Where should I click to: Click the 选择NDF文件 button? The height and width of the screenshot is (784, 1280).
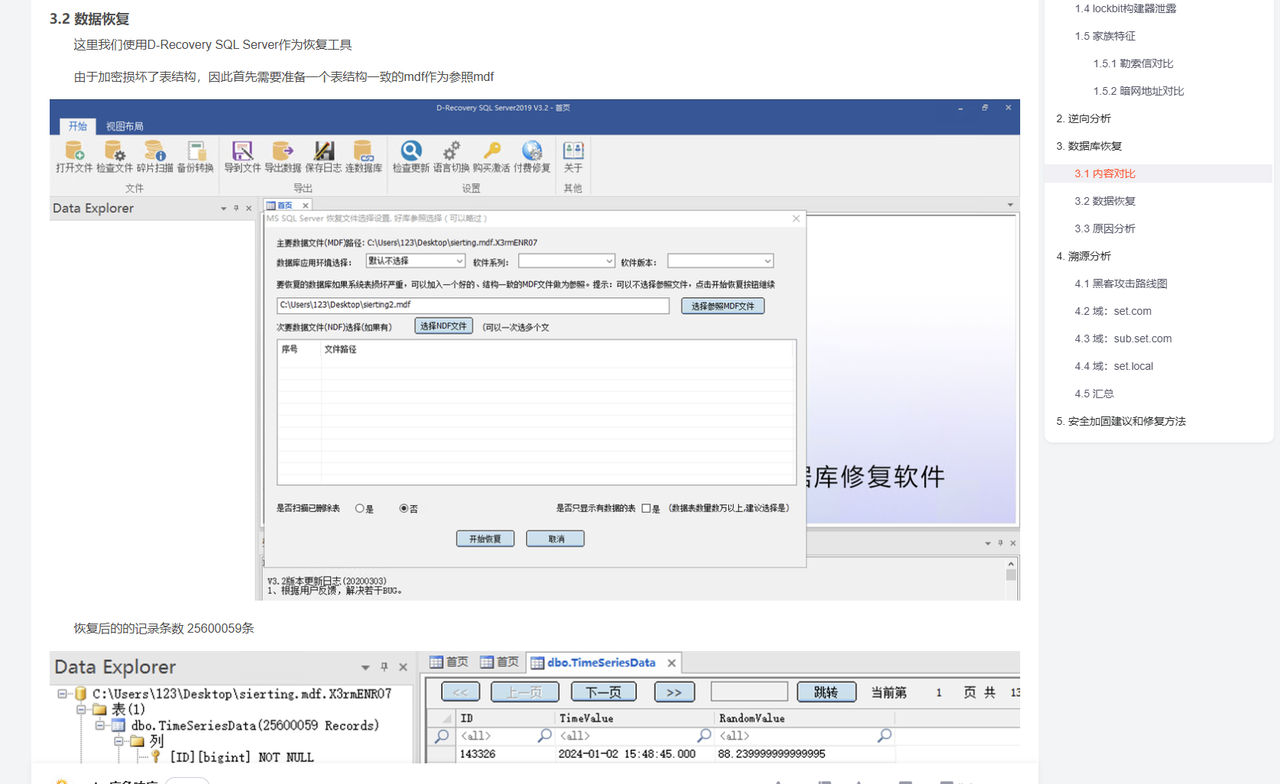(443, 326)
